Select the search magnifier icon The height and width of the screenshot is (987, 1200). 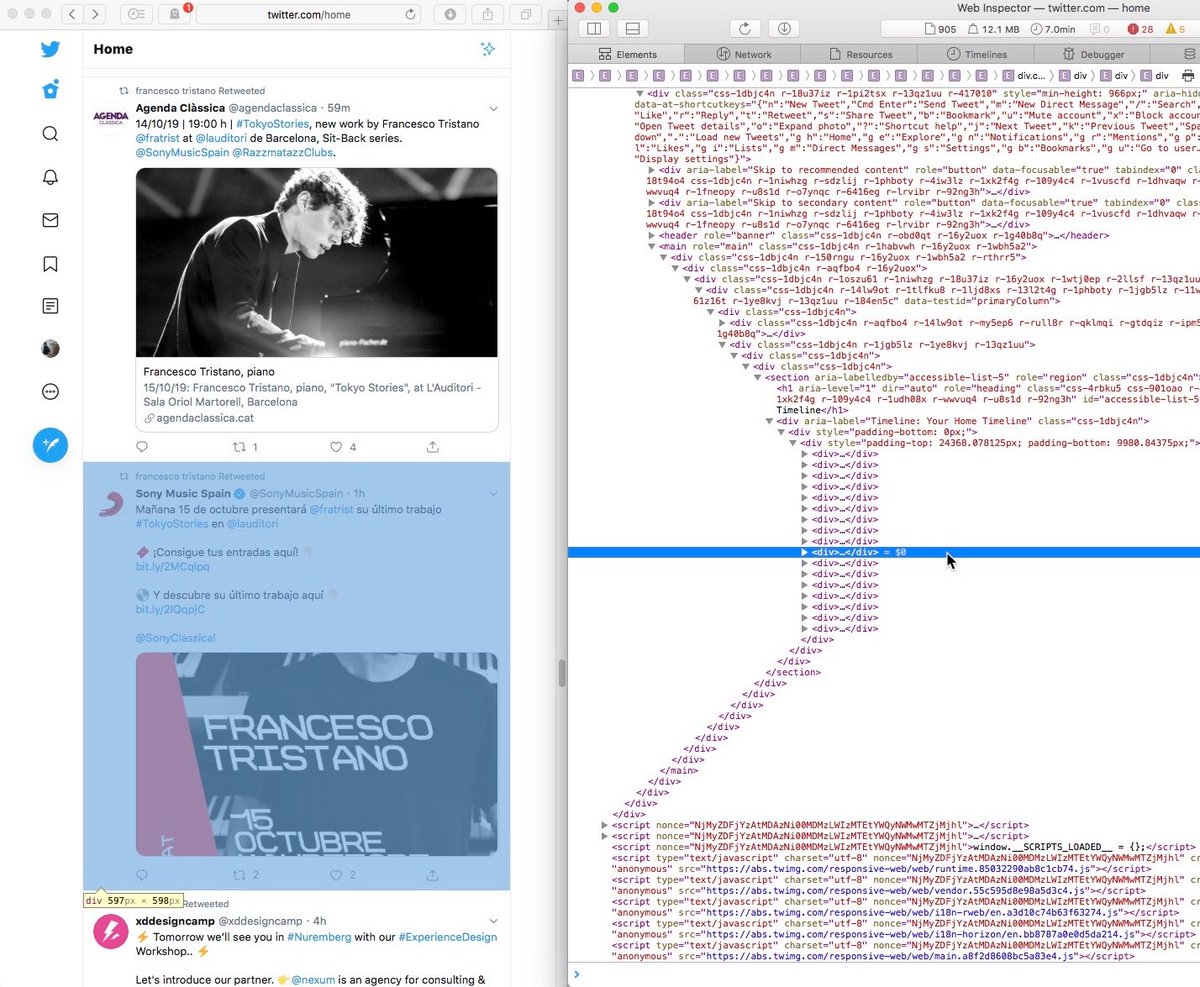50,133
